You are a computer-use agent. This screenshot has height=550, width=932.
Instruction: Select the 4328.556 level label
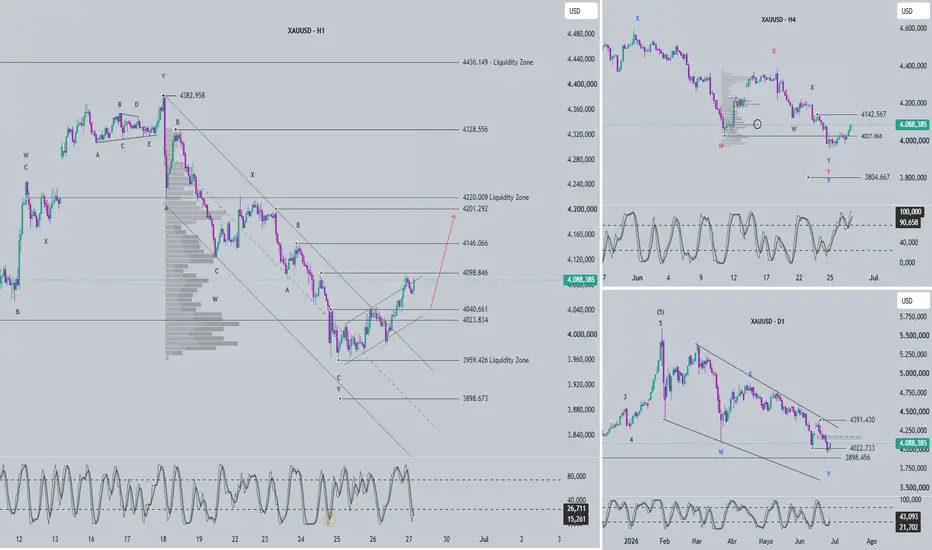(x=475, y=129)
